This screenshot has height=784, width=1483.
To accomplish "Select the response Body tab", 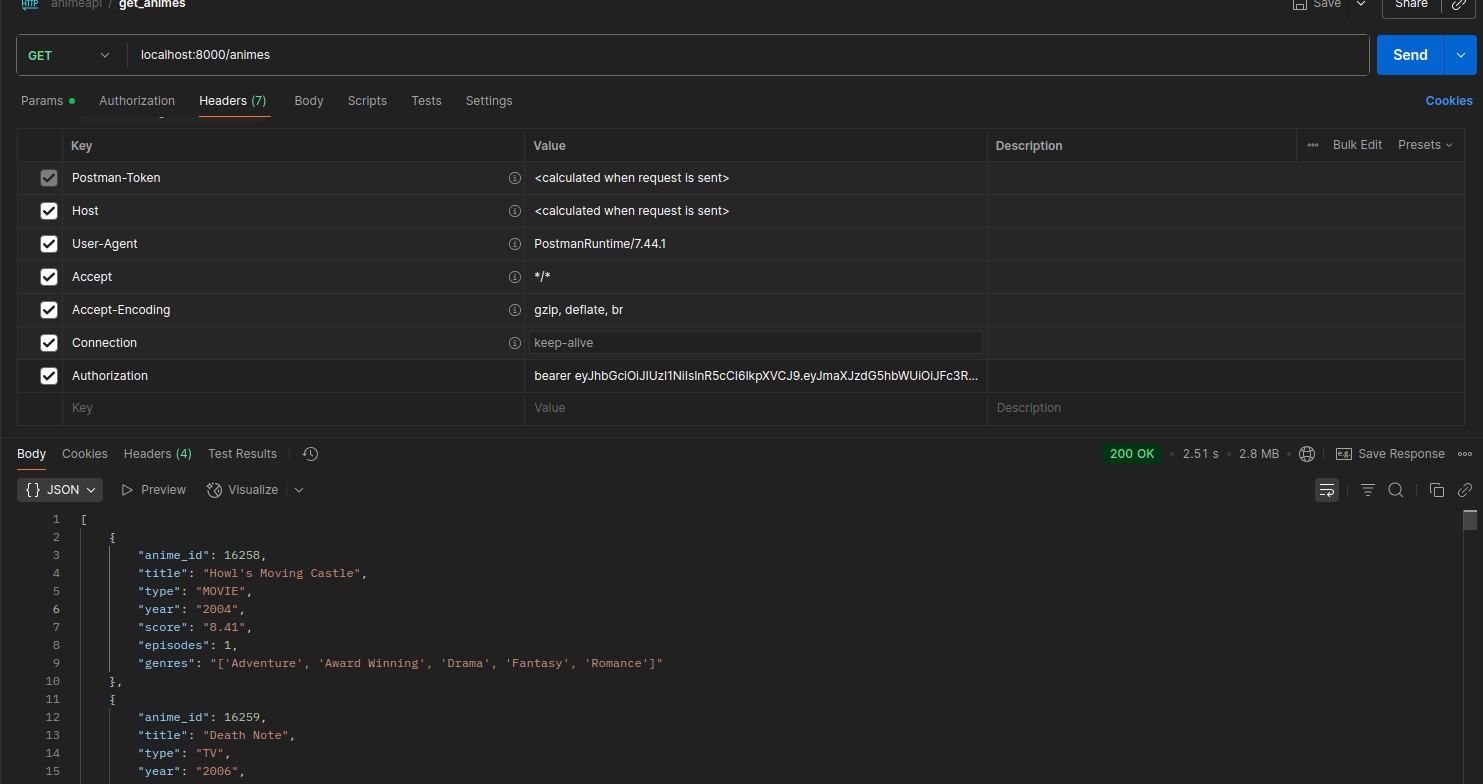I will 32,454.
